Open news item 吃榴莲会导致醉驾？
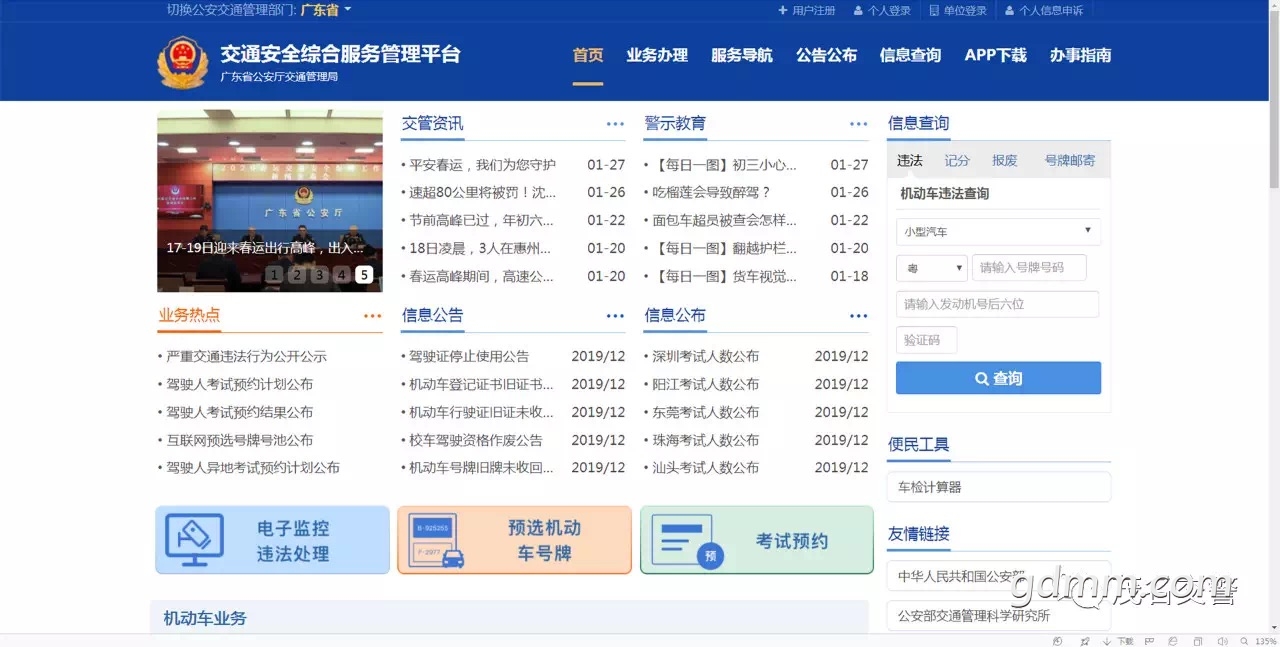 (711, 192)
